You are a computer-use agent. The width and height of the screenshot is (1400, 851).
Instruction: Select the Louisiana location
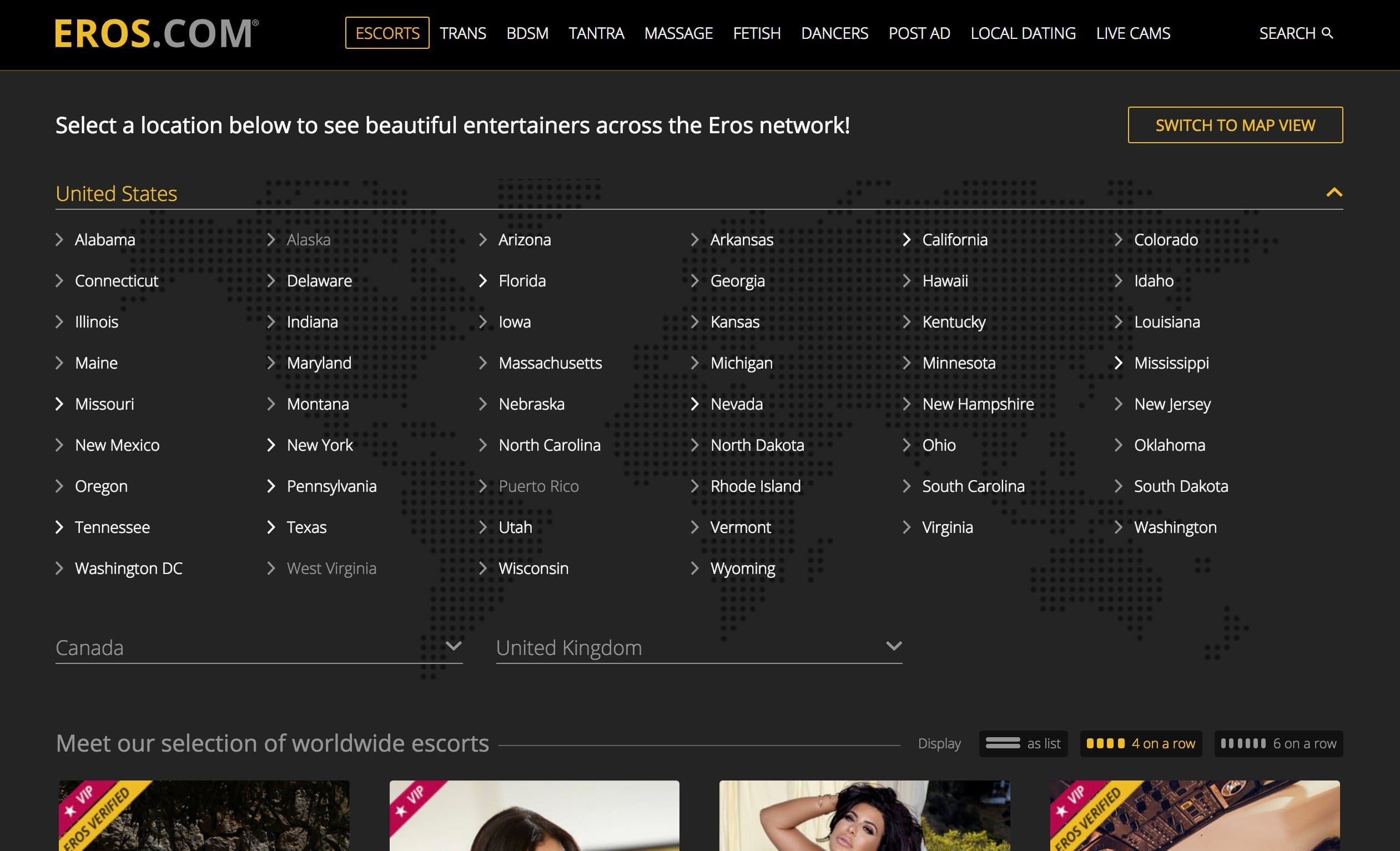(1167, 322)
